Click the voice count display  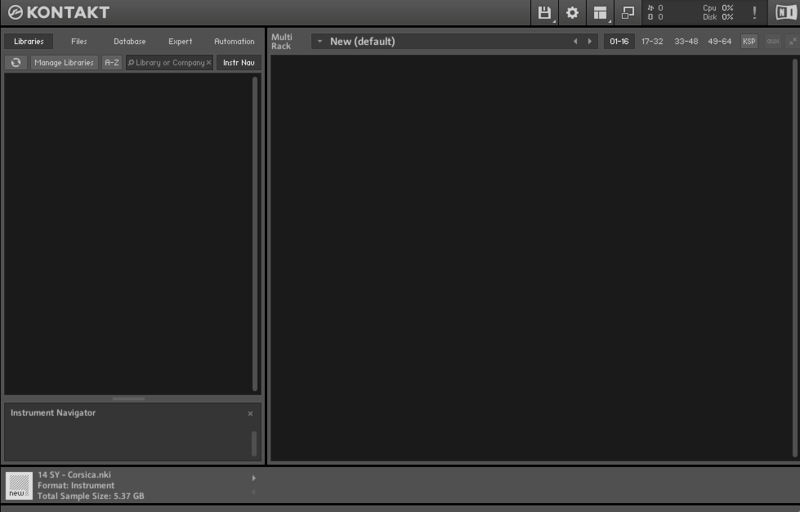[x=656, y=8]
